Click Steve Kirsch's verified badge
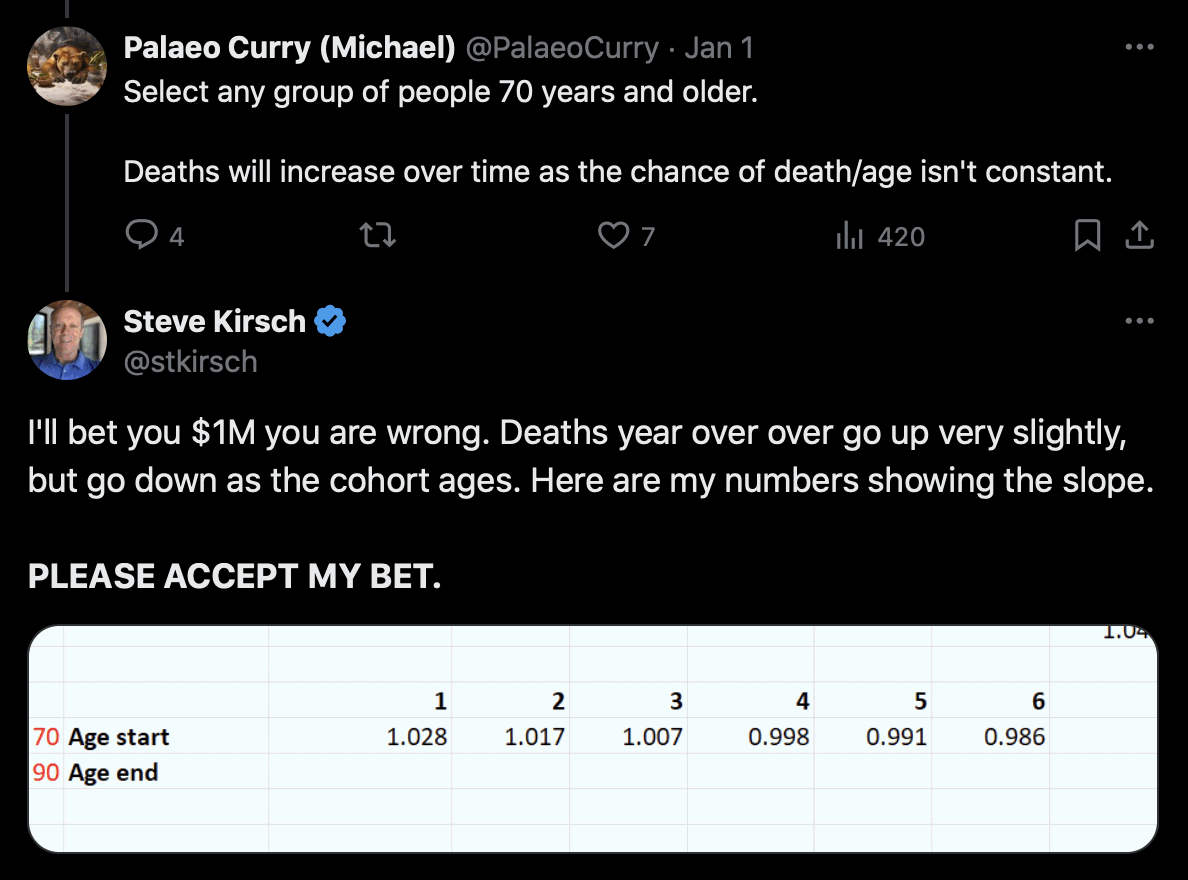 click(330, 321)
